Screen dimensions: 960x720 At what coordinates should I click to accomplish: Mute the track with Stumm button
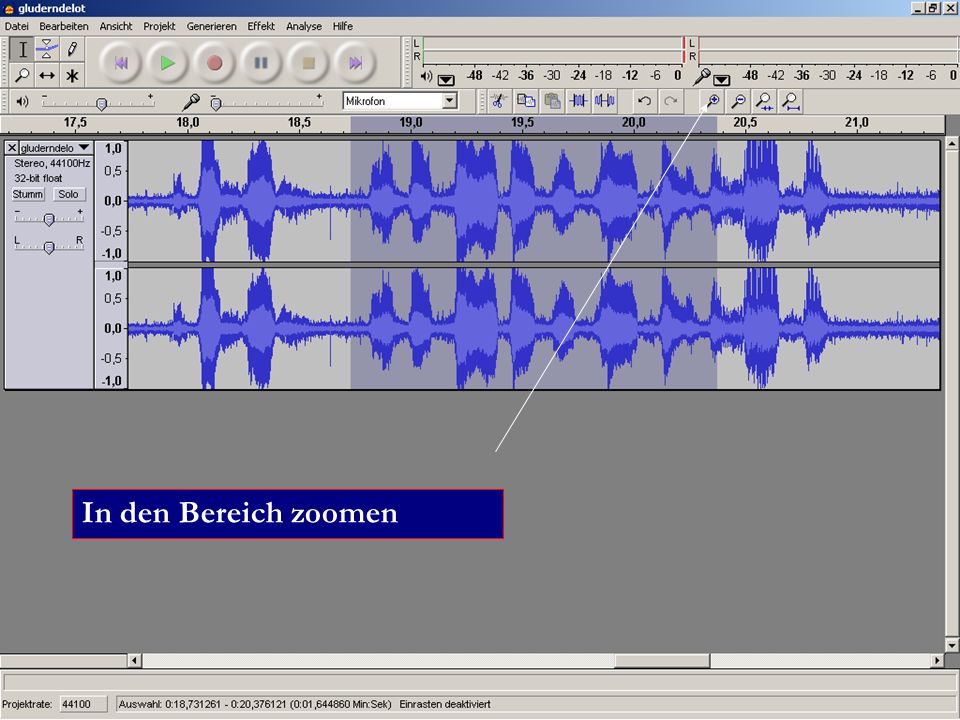pyautogui.click(x=28, y=194)
